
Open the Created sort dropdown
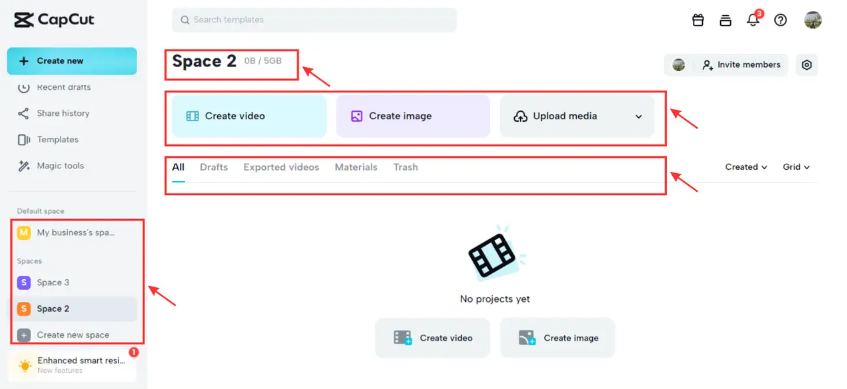746,167
